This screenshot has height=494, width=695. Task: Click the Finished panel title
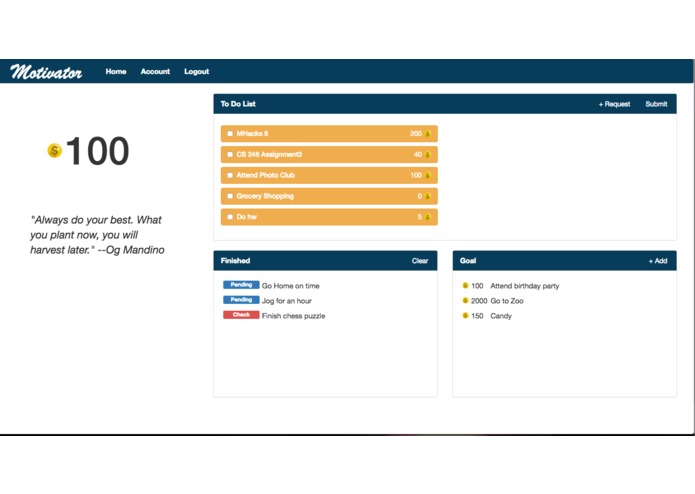(235, 261)
